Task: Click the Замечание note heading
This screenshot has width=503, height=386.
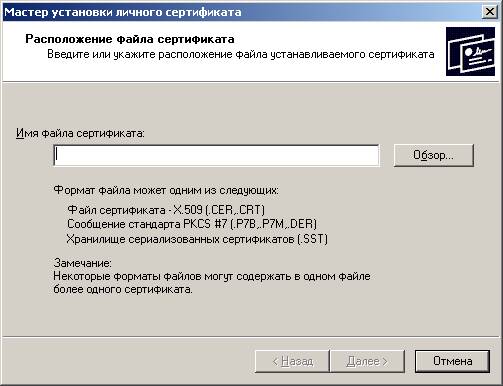Action: tap(83, 263)
